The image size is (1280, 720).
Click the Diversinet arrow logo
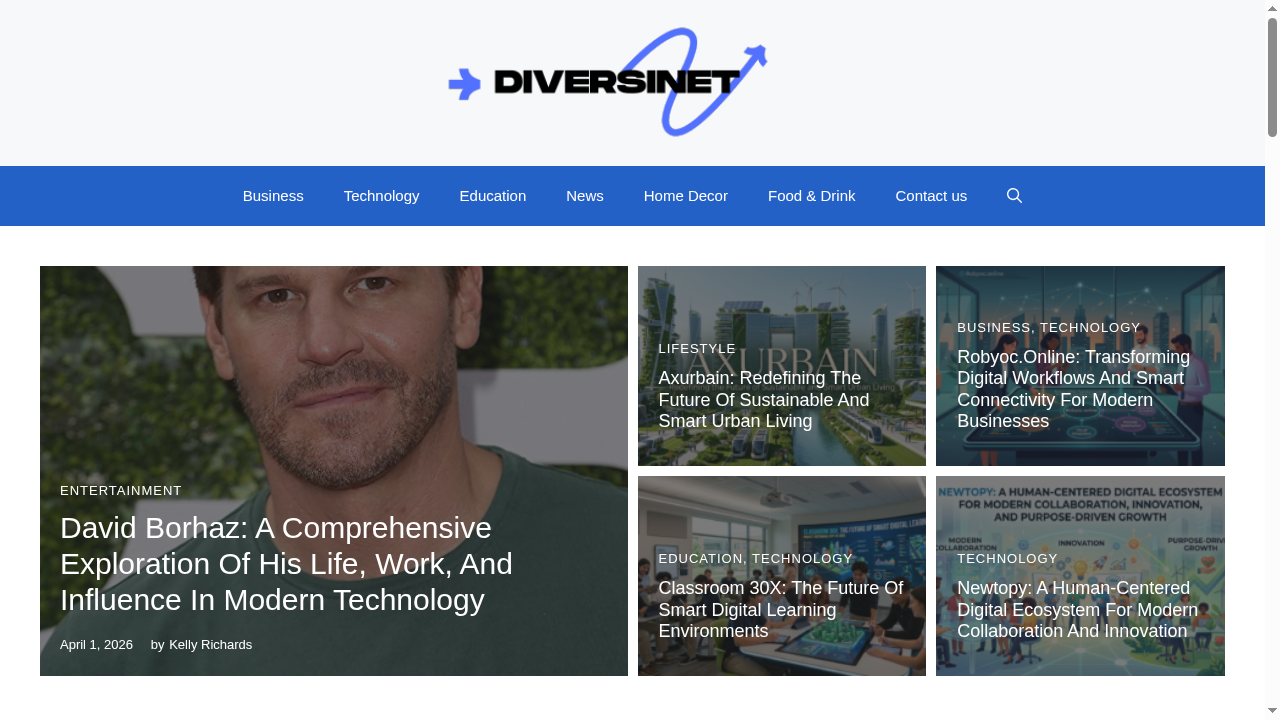[606, 82]
